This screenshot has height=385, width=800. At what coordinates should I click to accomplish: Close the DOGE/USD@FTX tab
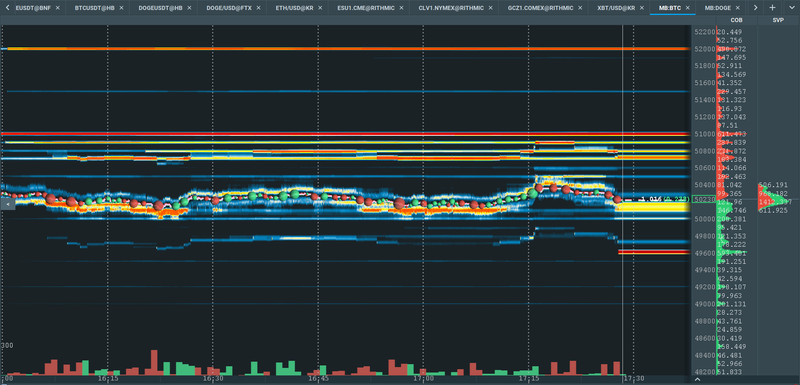[x=260, y=8]
